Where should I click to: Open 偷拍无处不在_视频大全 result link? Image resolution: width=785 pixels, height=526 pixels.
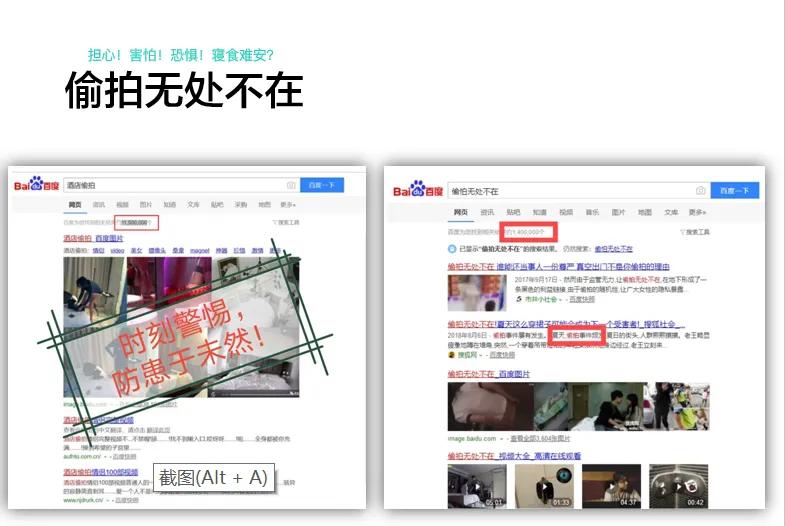514,456
